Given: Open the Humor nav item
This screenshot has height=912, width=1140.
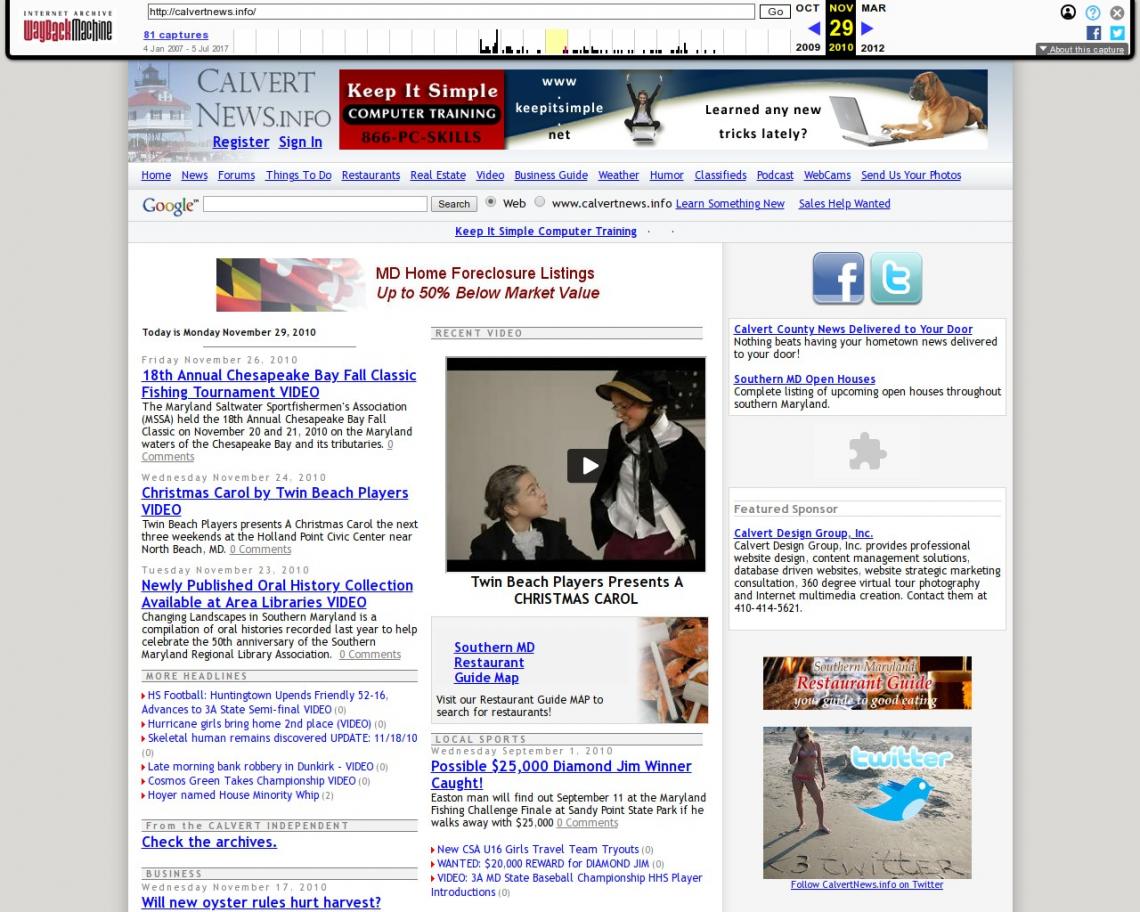Looking at the screenshot, I should [667, 175].
